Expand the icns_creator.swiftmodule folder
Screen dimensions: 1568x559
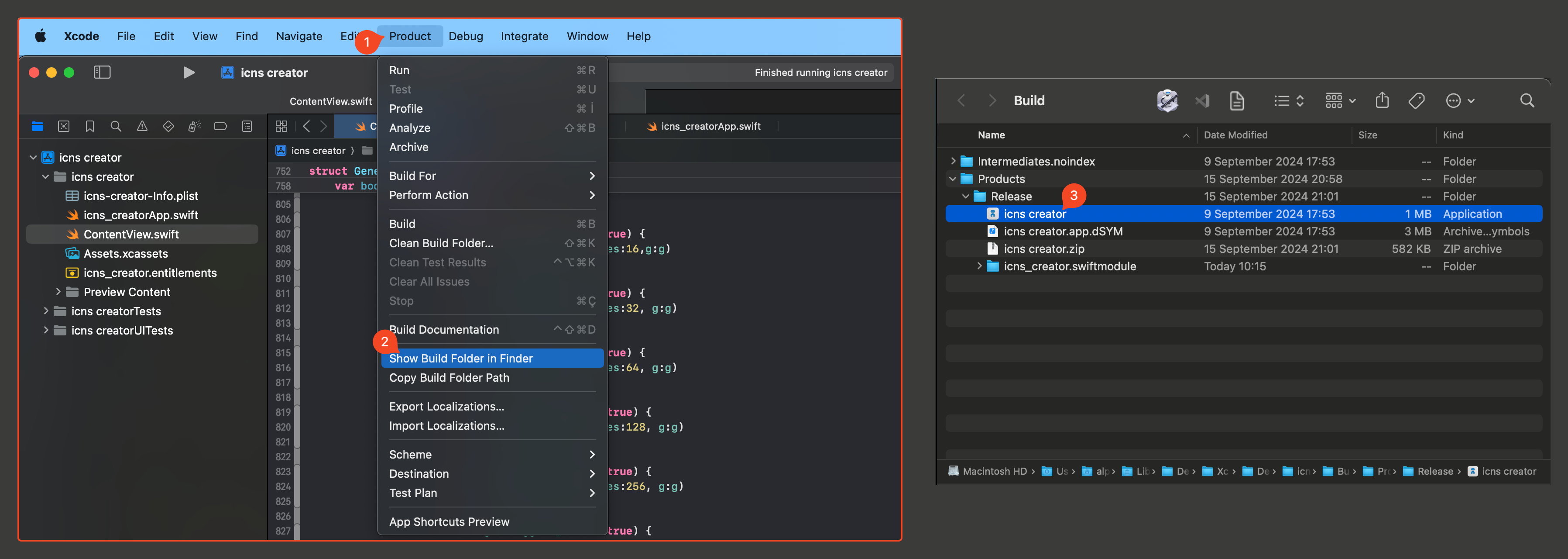point(979,266)
